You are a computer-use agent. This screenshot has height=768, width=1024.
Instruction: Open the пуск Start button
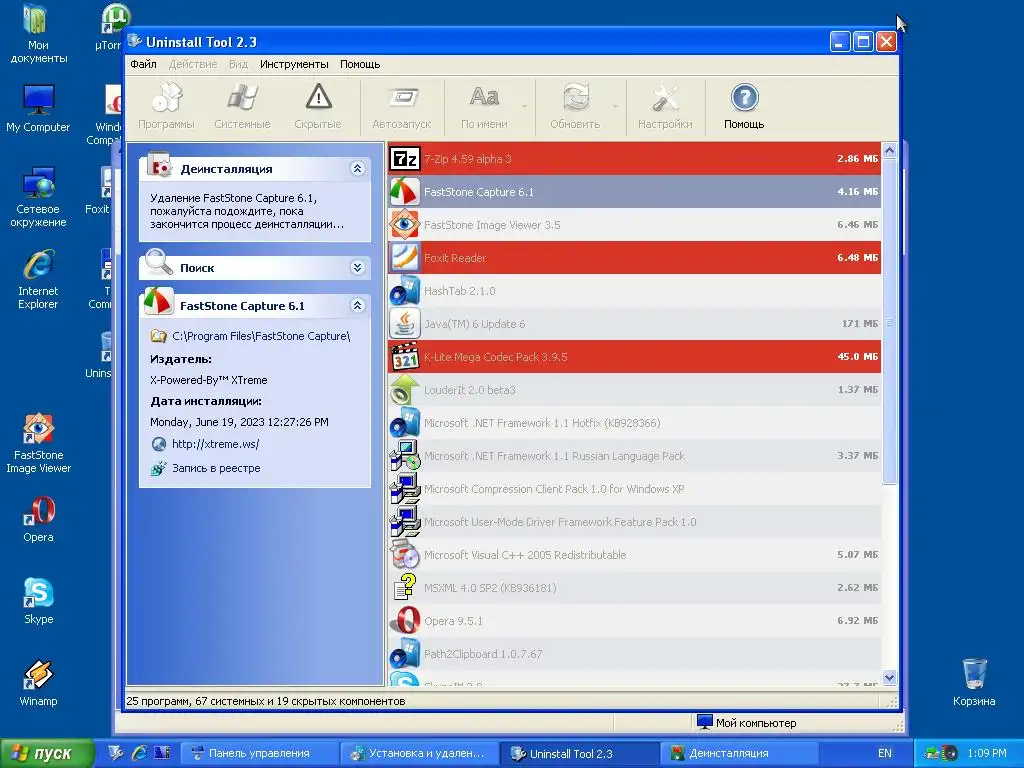[x=46, y=753]
